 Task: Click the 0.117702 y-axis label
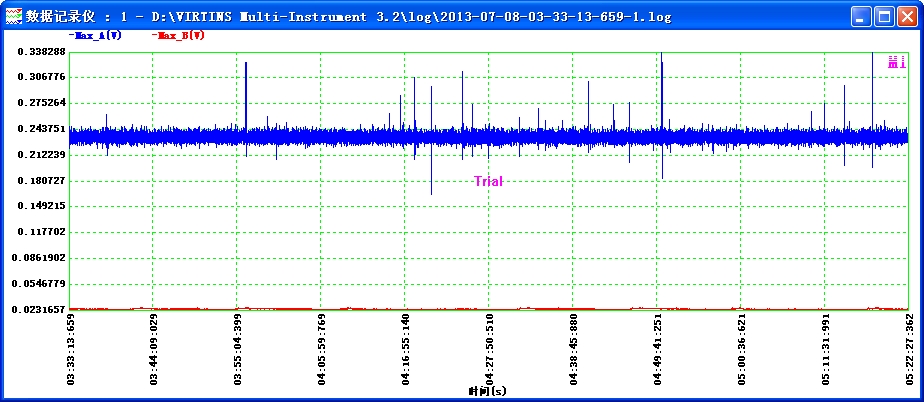tap(42, 232)
